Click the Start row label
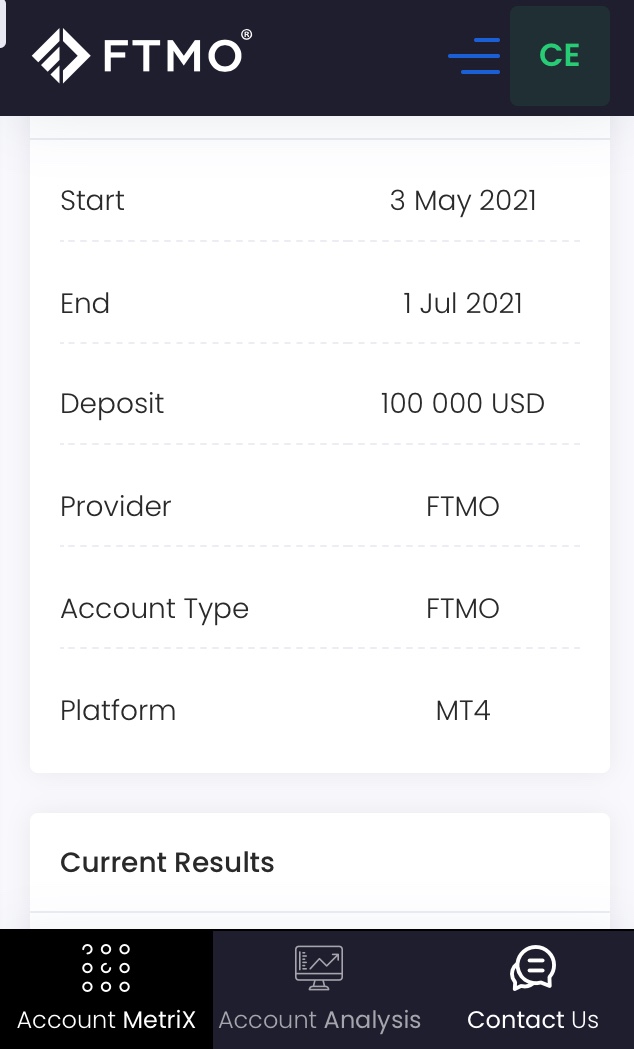634x1049 pixels. 92,201
